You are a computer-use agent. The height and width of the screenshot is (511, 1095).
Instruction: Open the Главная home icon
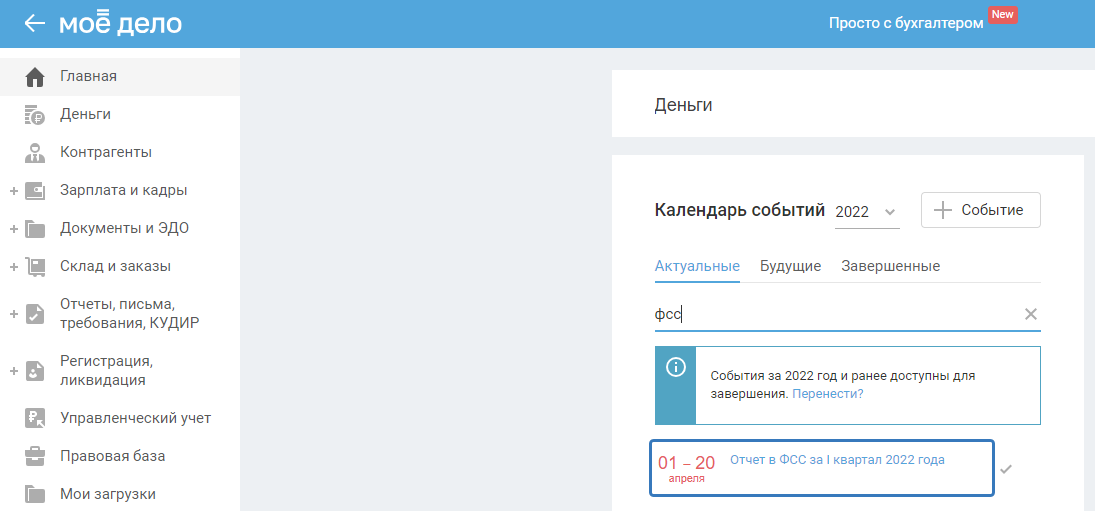(35, 77)
